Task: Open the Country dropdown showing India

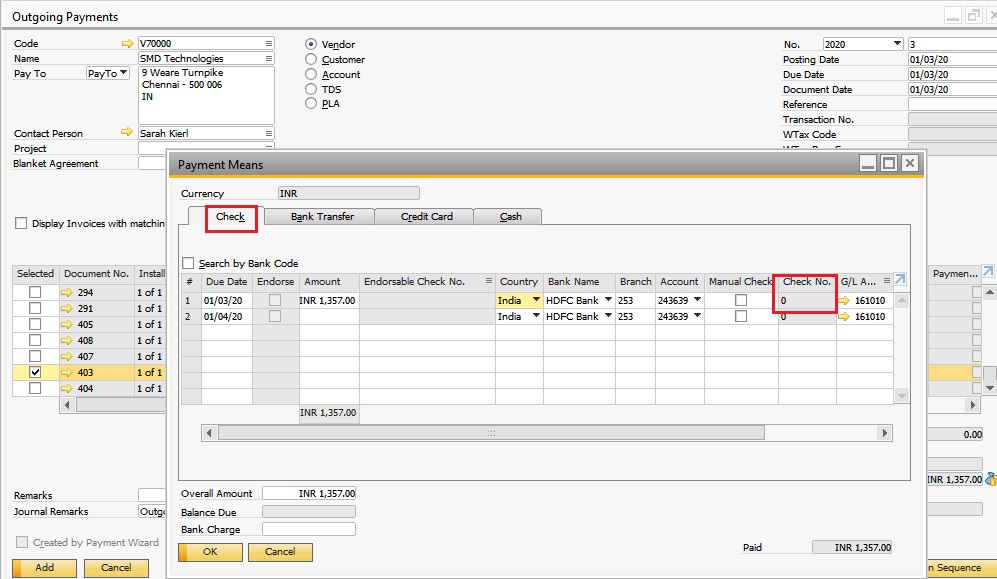Action: pos(535,300)
